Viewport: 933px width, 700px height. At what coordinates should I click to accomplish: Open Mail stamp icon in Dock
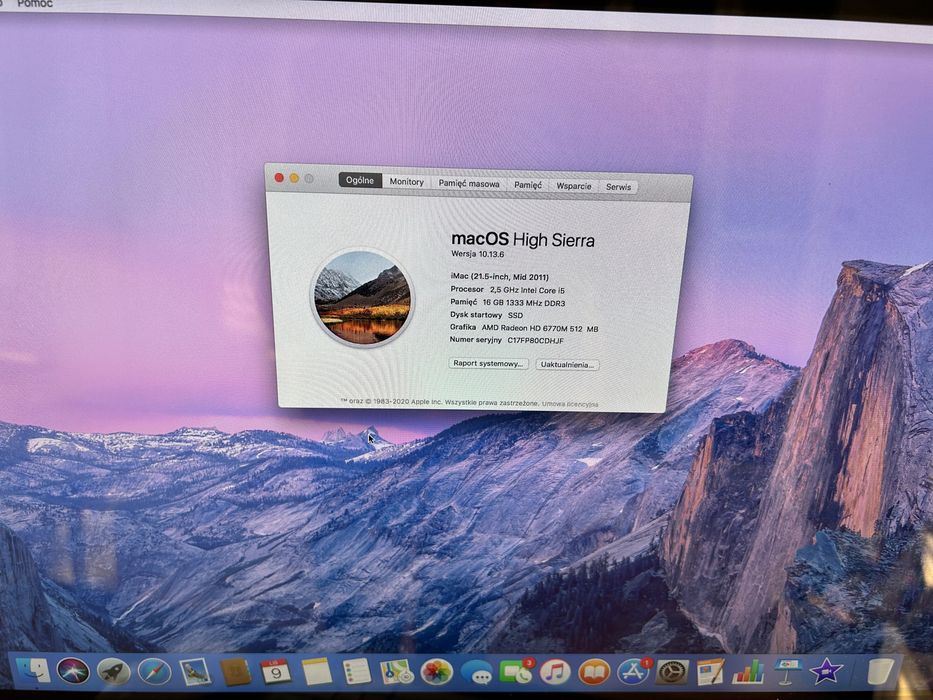pos(195,672)
